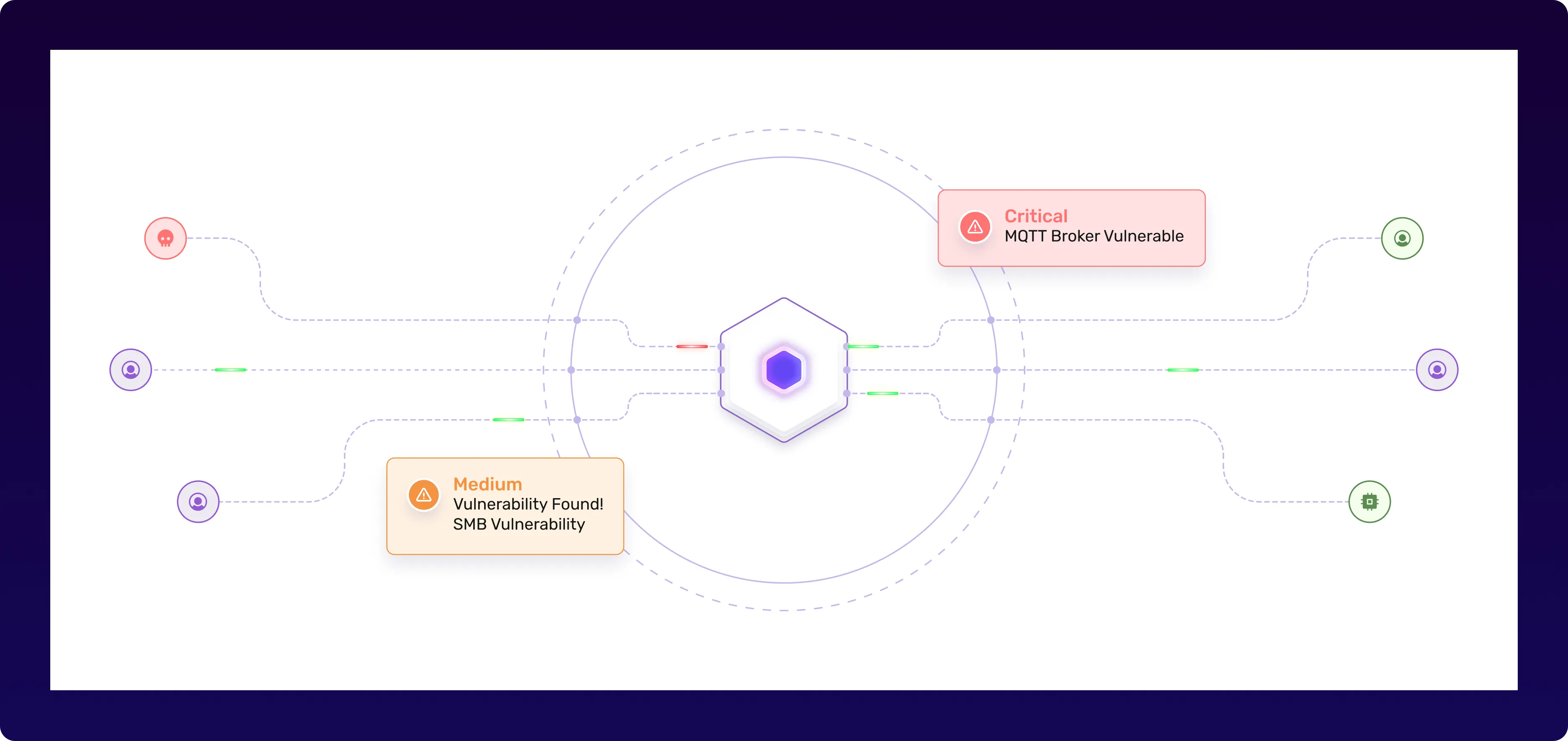Select the far-left middle purple user node

(x=131, y=370)
